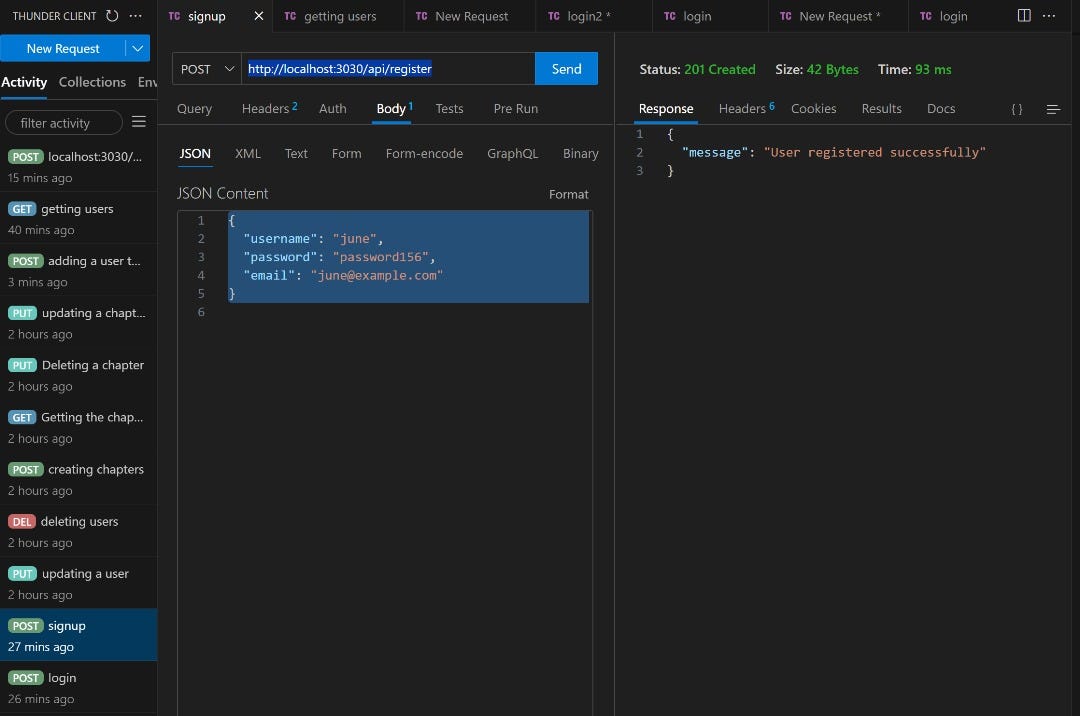The image size is (1080, 716).
Task: Open the editor group ellipsis menu
Action: (1051, 15)
